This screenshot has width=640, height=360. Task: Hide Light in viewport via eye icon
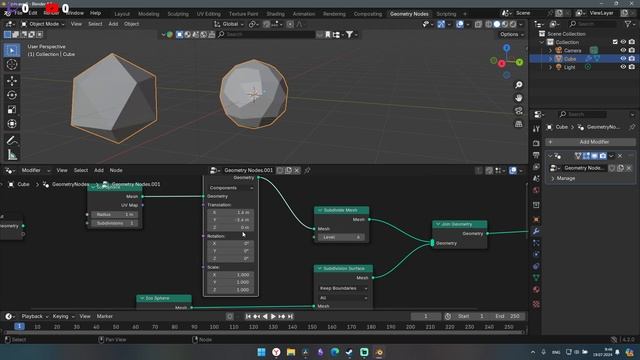[623, 67]
